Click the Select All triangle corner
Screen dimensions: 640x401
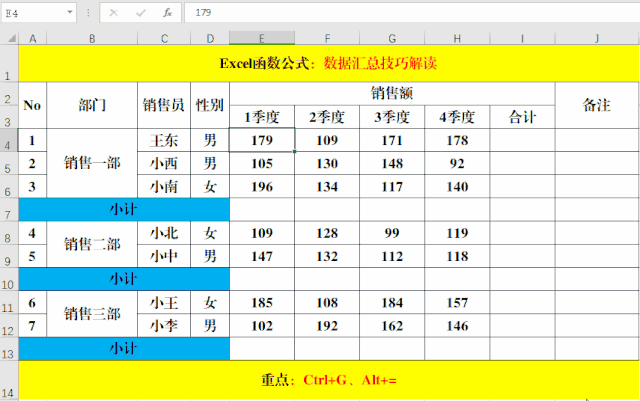(x=12, y=39)
